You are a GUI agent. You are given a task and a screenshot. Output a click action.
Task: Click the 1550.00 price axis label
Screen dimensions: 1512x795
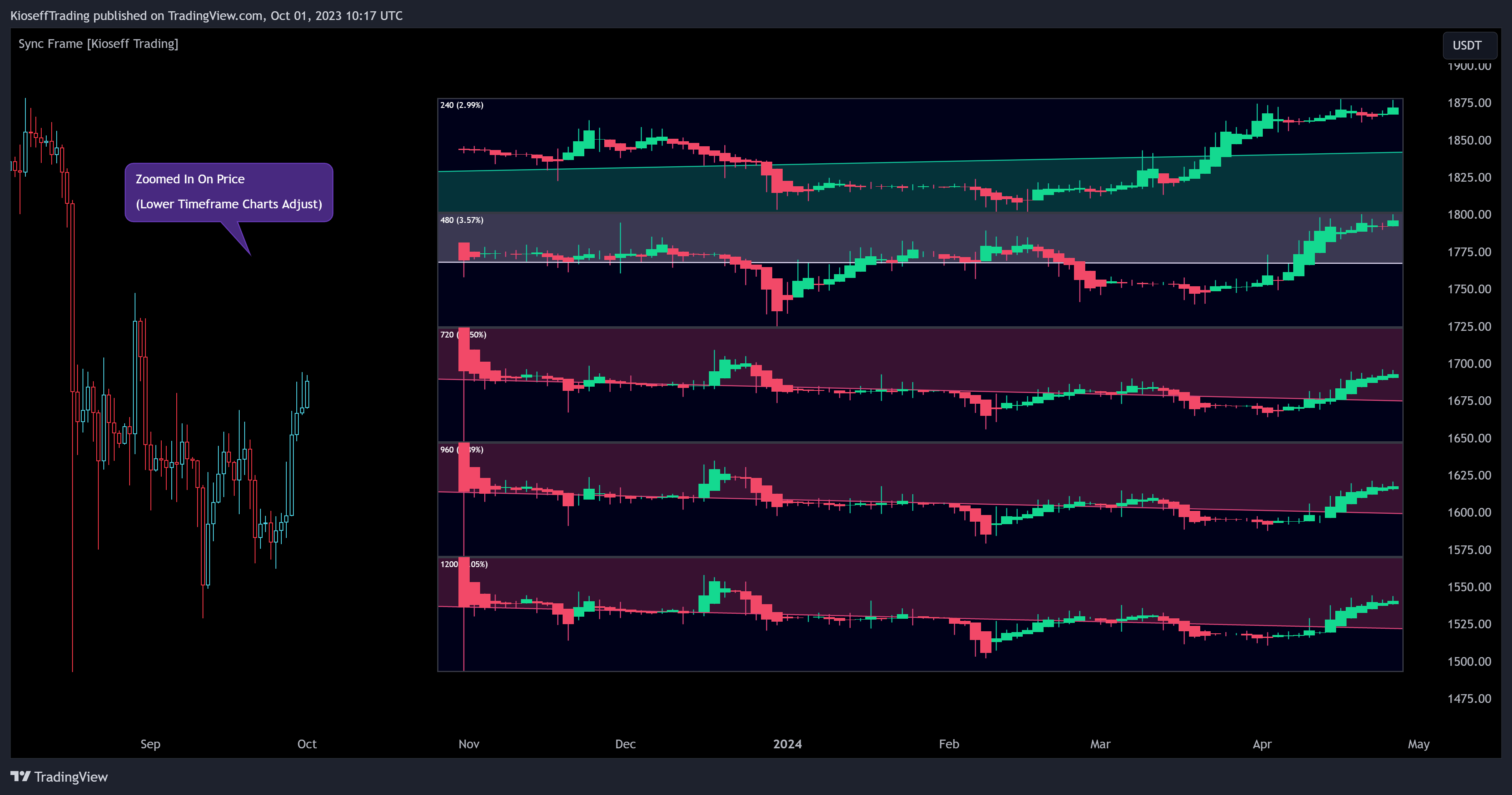coord(1469,587)
